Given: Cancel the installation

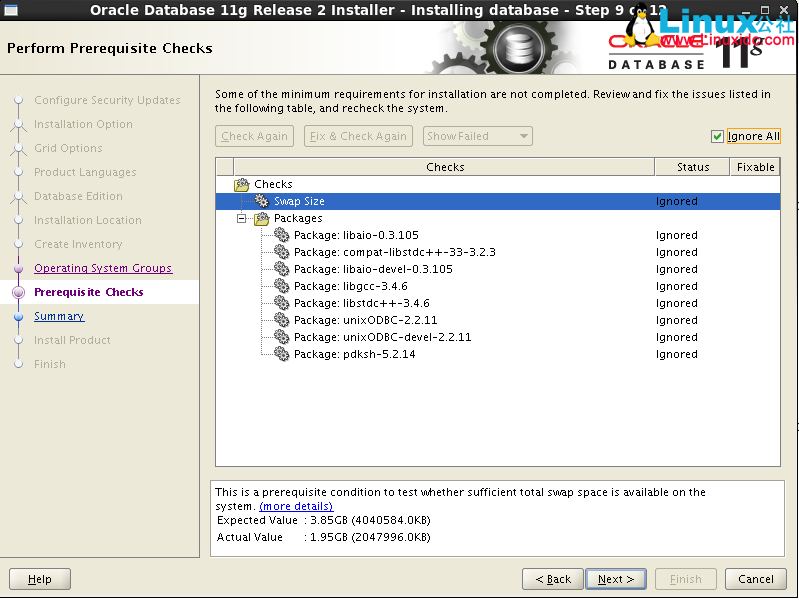Looking at the screenshot, I should (x=756, y=579).
